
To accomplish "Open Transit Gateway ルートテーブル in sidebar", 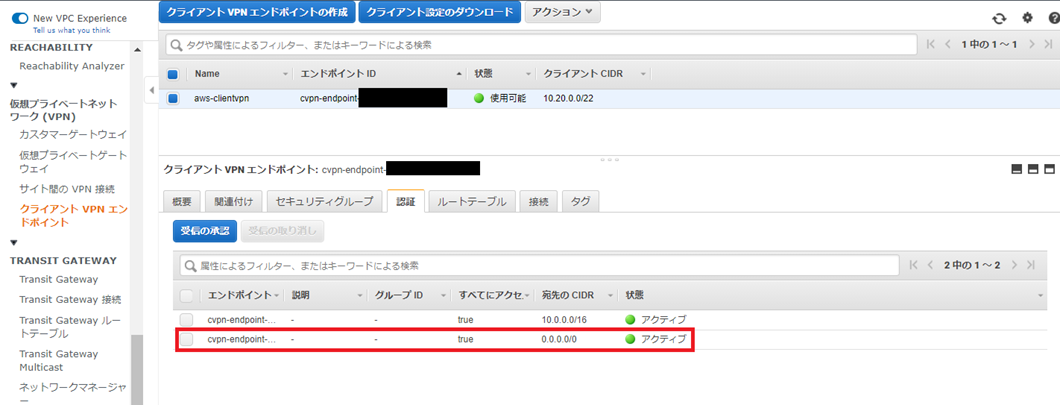I will [x=68, y=327].
